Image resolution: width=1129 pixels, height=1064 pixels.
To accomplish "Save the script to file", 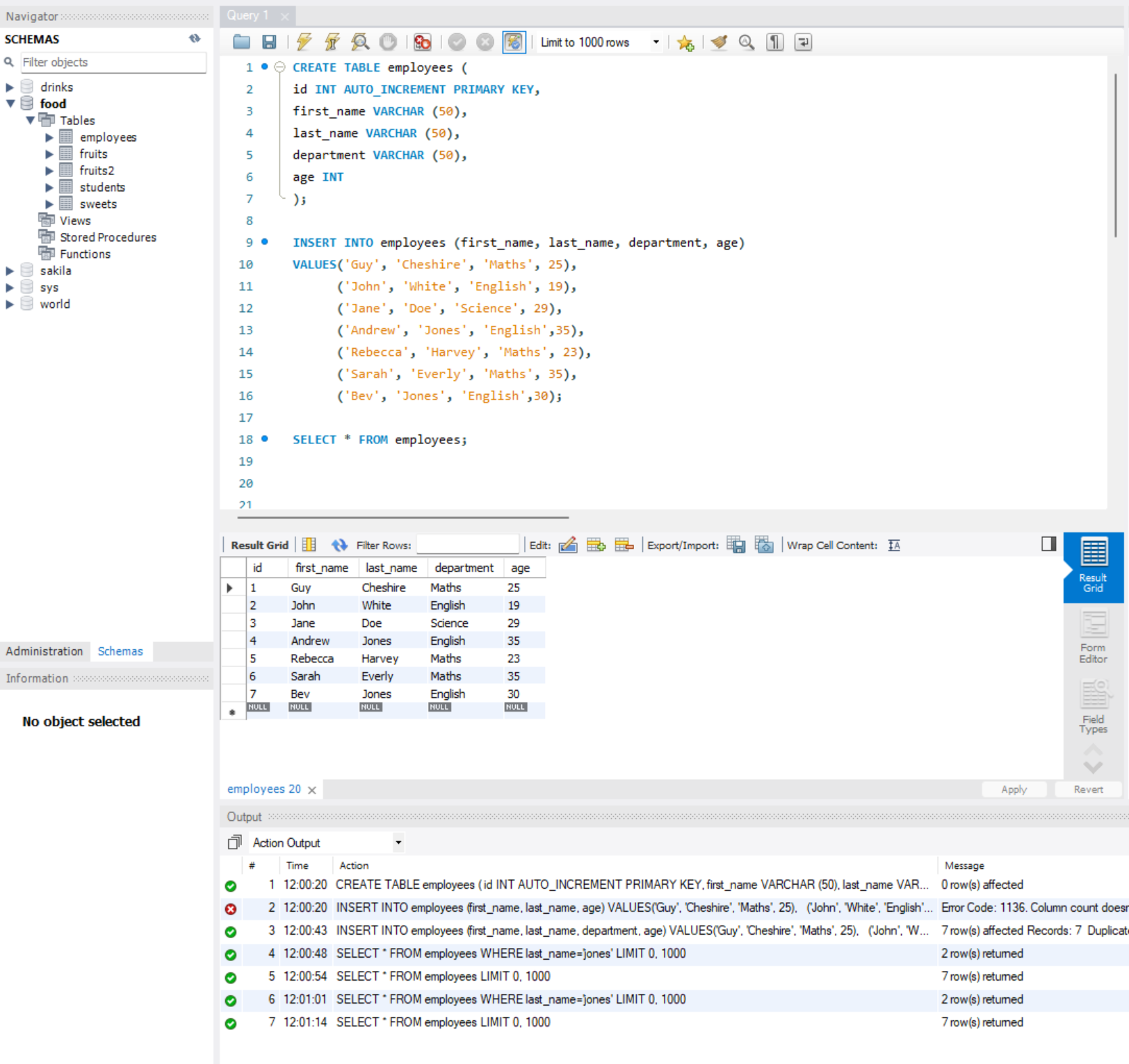I will point(268,42).
